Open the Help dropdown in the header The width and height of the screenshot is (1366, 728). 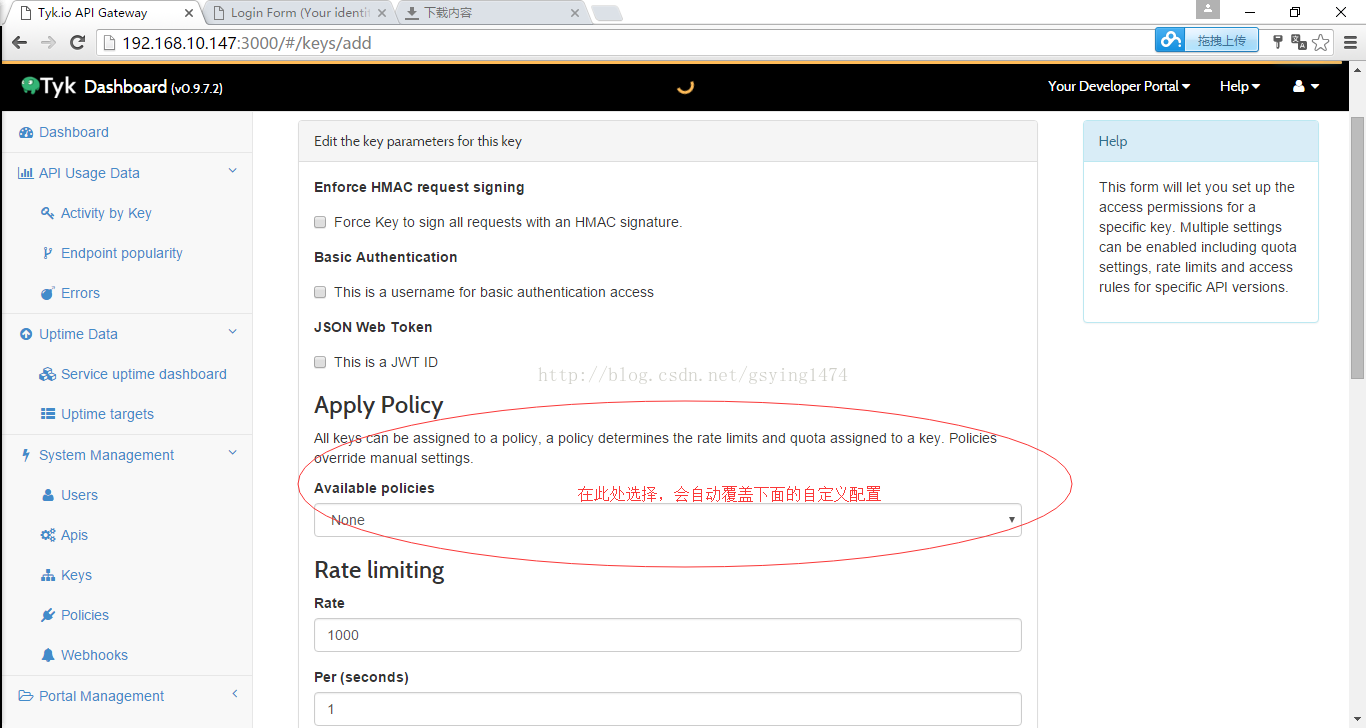(1240, 86)
